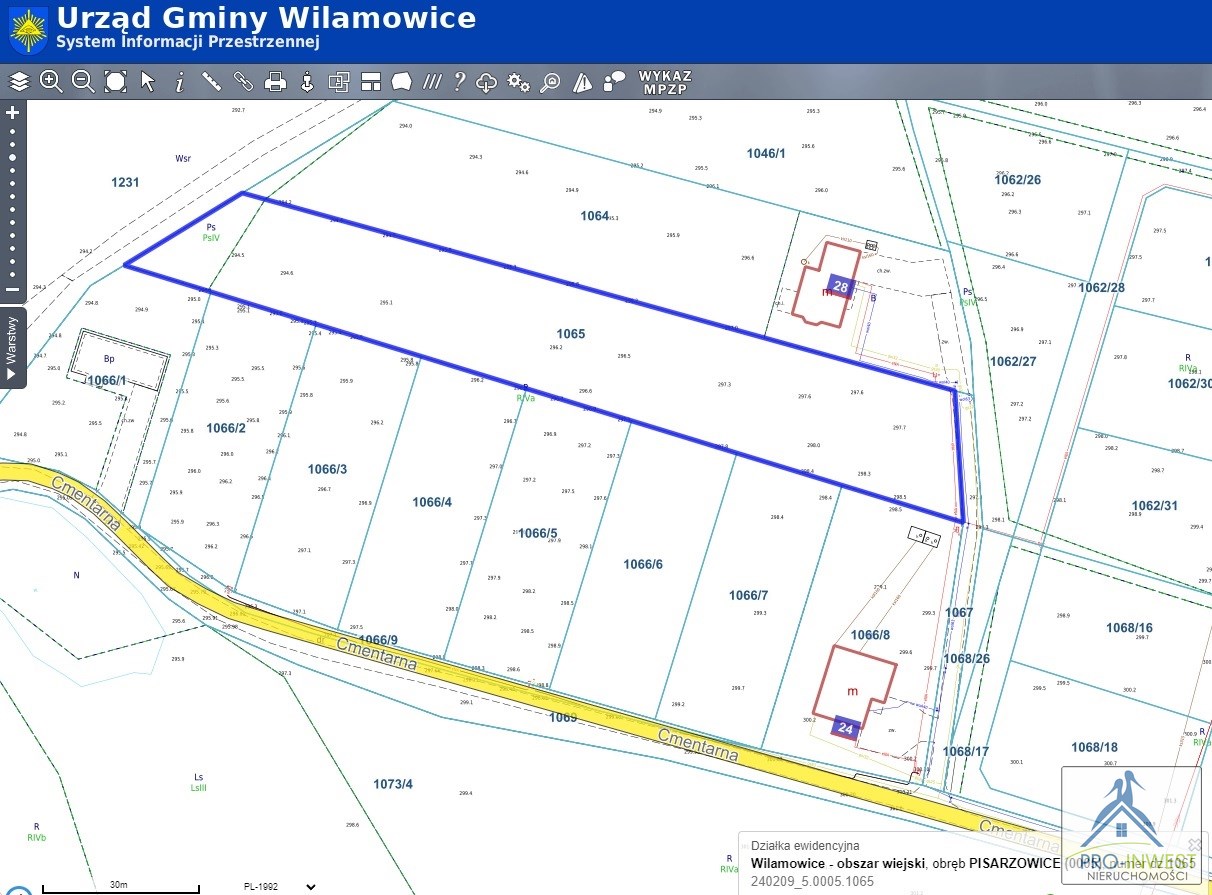Image resolution: width=1212 pixels, height=895 pixels.
Task: Click the vertical zoom level slider dots
Action: (x=13, y=201)
